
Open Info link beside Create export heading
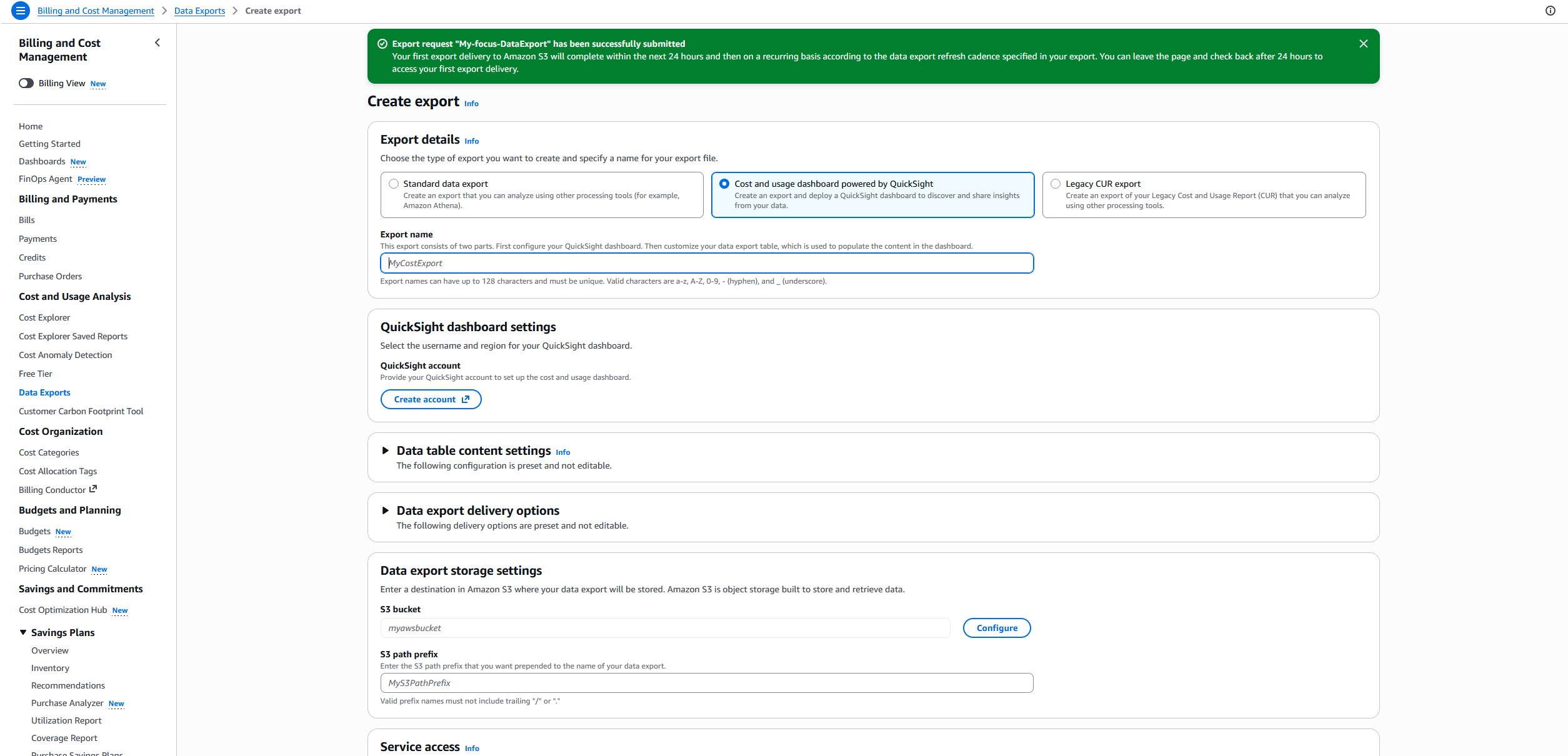pyautogui.click(x=471, y=104)
